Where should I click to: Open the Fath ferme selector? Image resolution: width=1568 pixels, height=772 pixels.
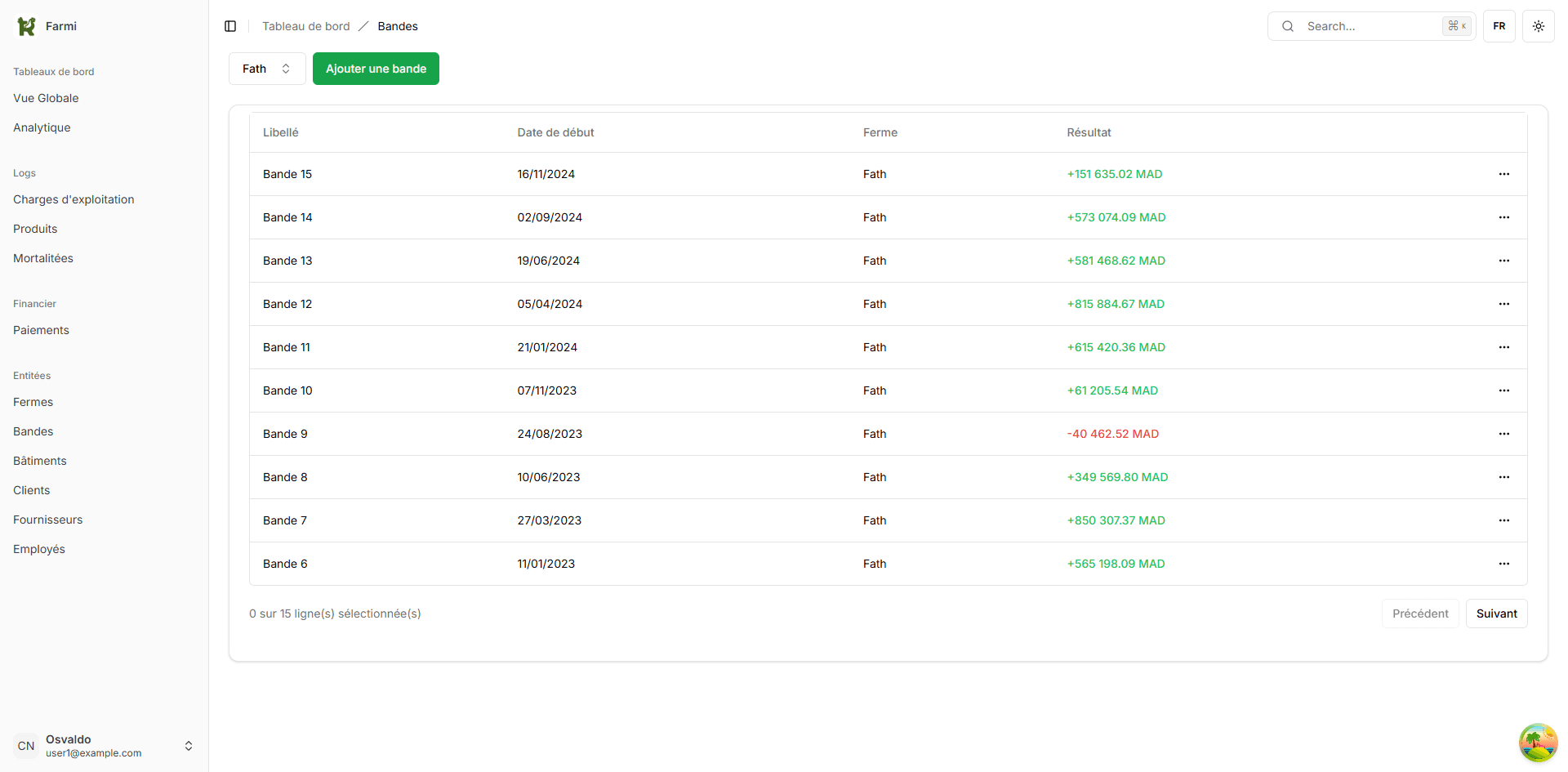[x=266, y=69]
